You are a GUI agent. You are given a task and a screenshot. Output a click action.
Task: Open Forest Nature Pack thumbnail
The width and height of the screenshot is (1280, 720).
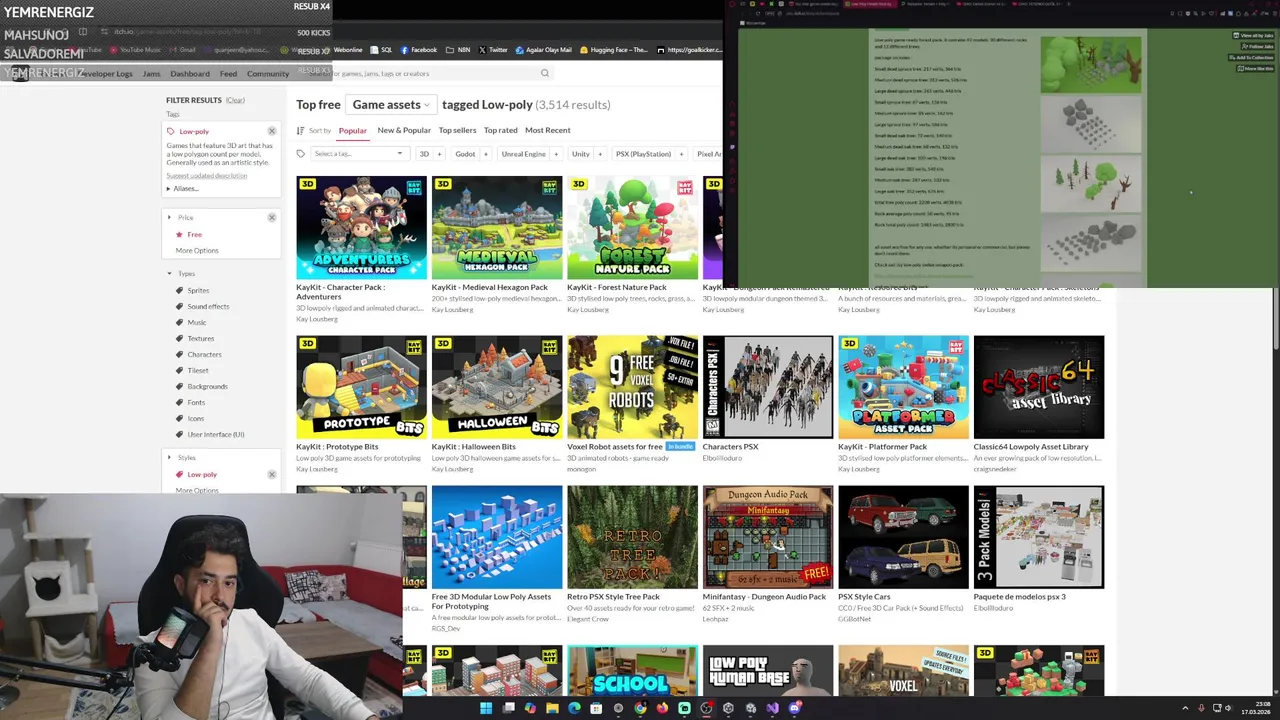tap(632, 228)
